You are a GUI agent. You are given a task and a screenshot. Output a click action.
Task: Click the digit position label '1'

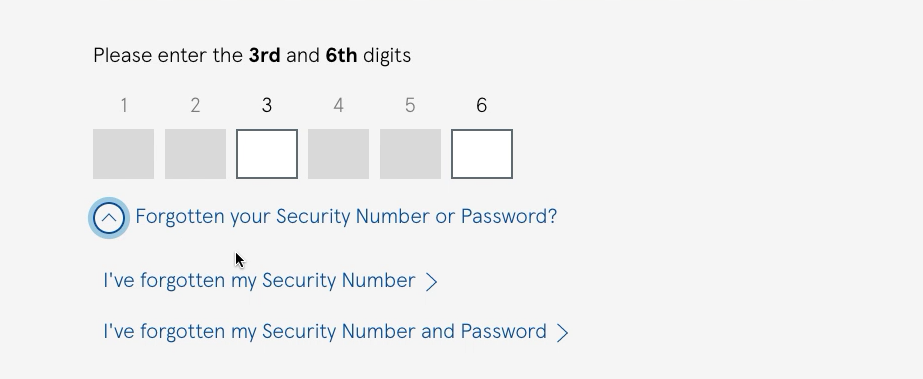[x=124, y=105]
